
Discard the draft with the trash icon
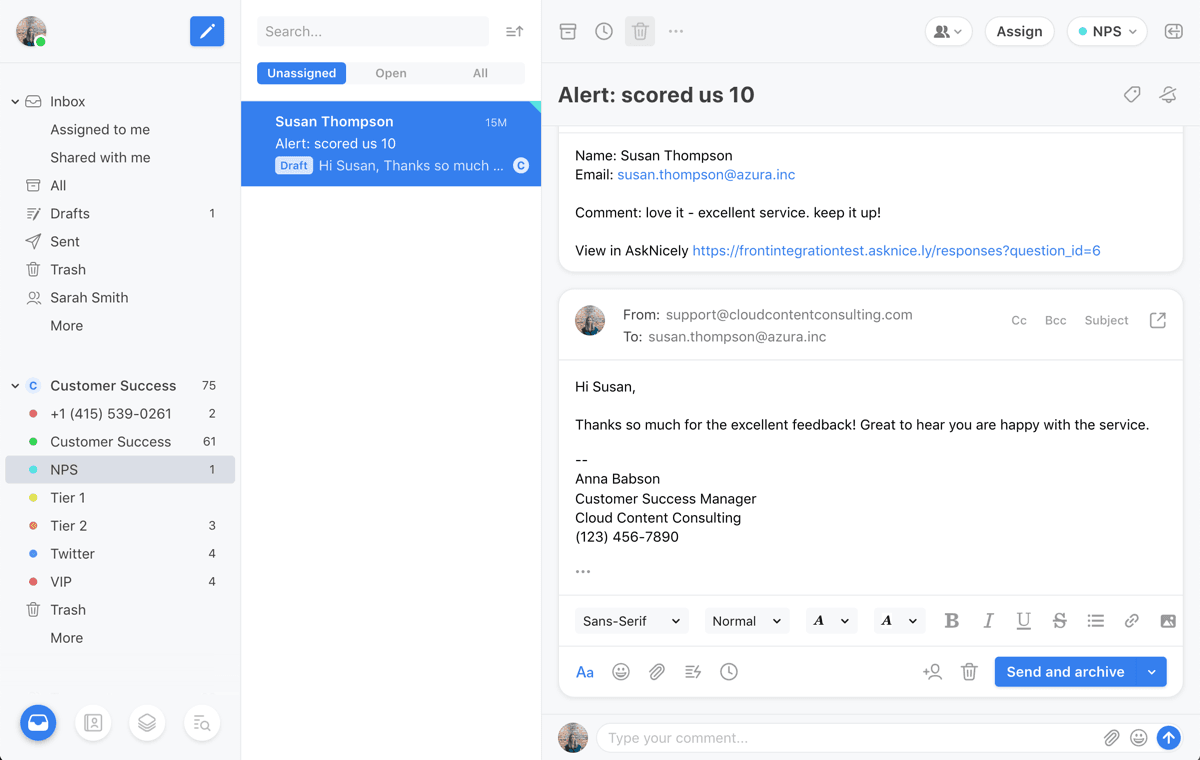pos(969,671)
